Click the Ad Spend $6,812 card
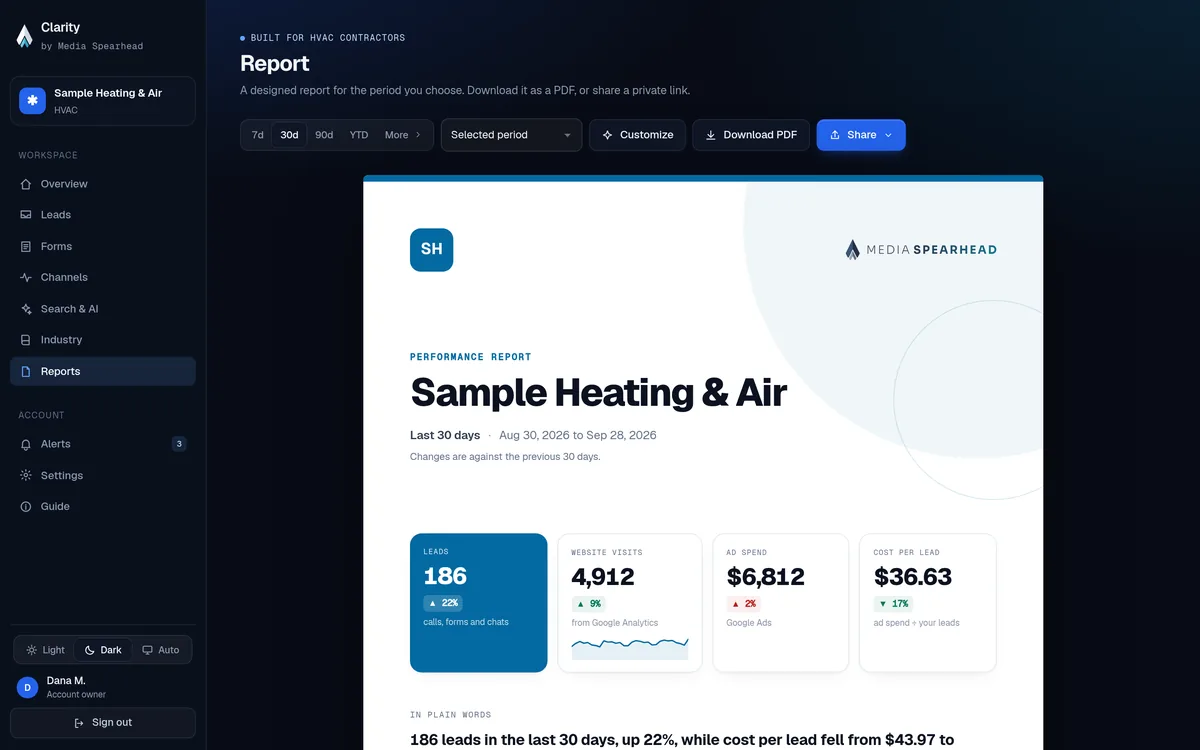This screenshot has height=750, width=1200. pyautogui.click(x=781, y=603)
